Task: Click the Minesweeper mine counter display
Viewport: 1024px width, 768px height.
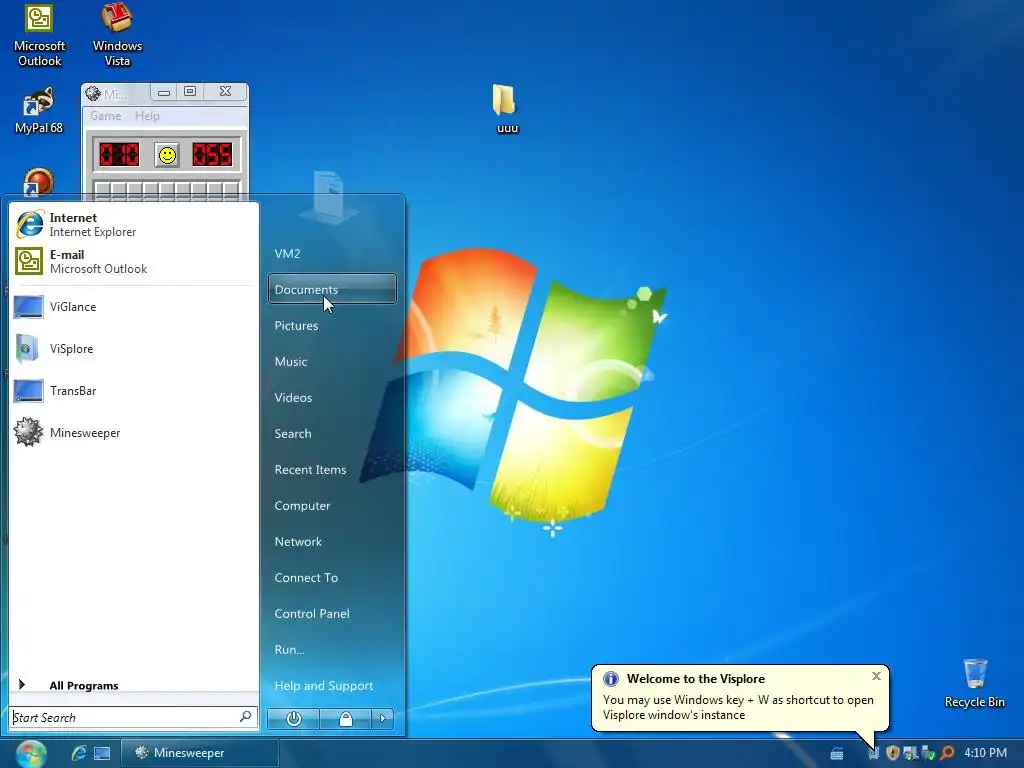Action: [119, 155]
